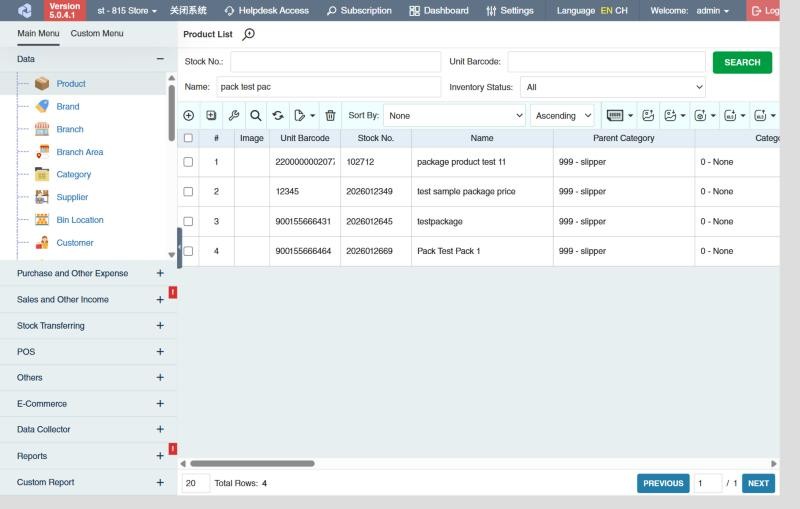Open Bin Location item
The height and width of the screenshot is (509, 800).
[x=80, y=220]
